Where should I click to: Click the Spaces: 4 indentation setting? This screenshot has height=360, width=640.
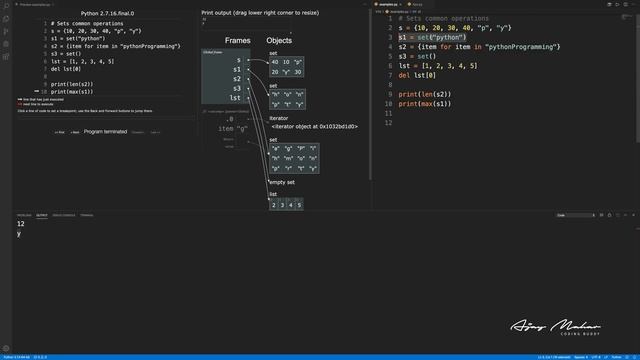pos(581,357)
